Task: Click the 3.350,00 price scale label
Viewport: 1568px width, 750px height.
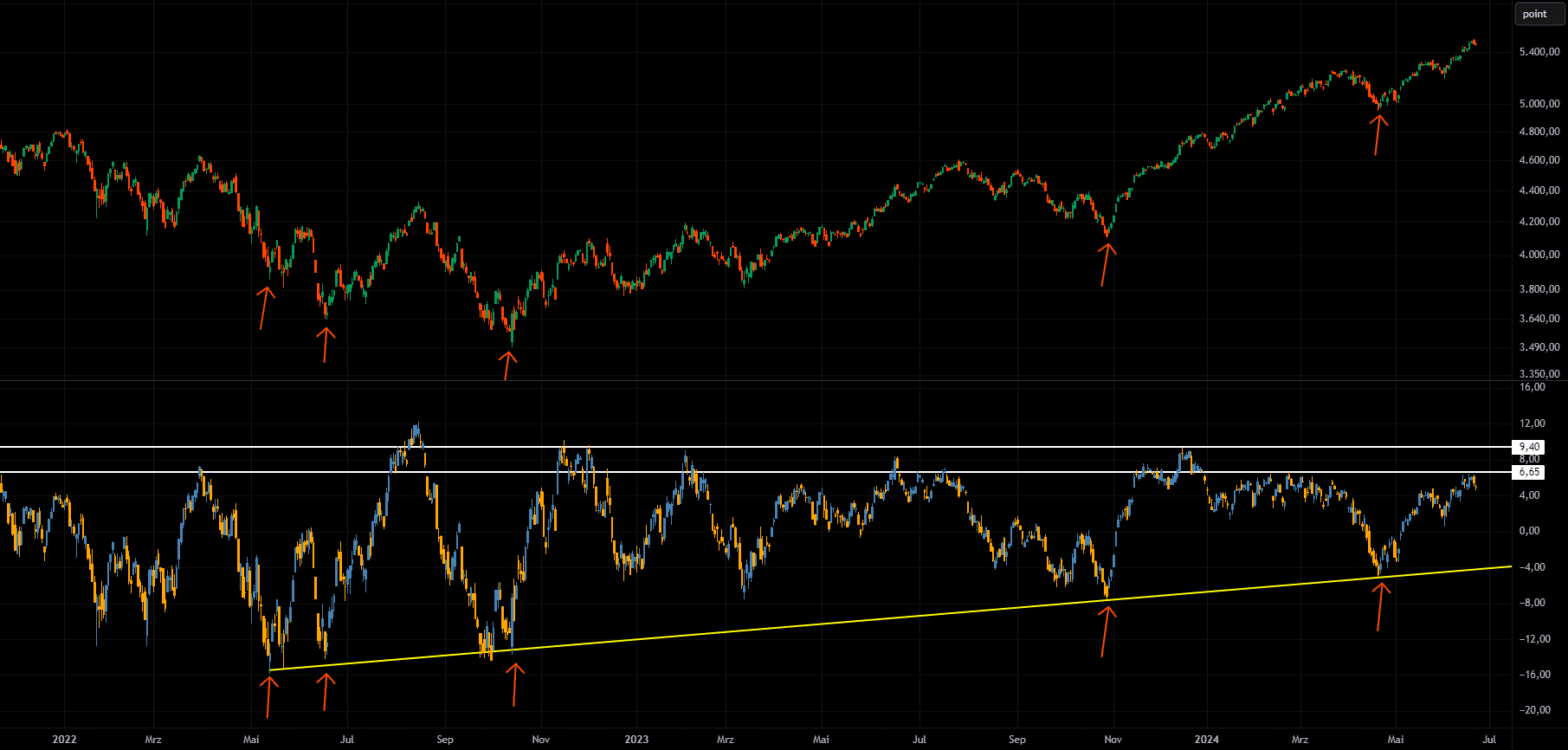Action: [1539, 374]
